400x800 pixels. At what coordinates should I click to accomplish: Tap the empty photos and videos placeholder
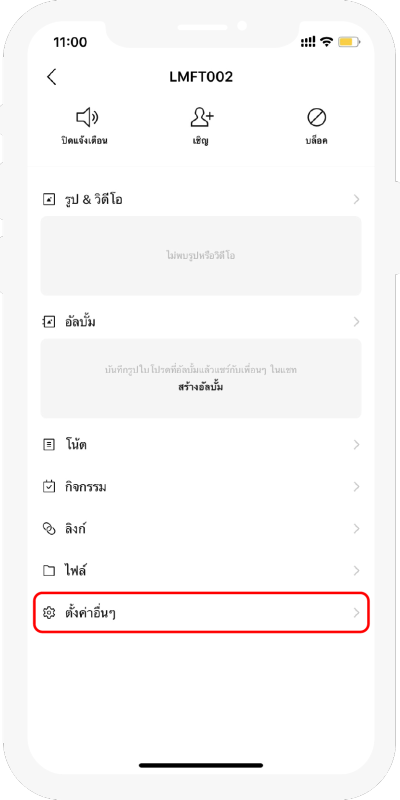(x=201, y=256)
